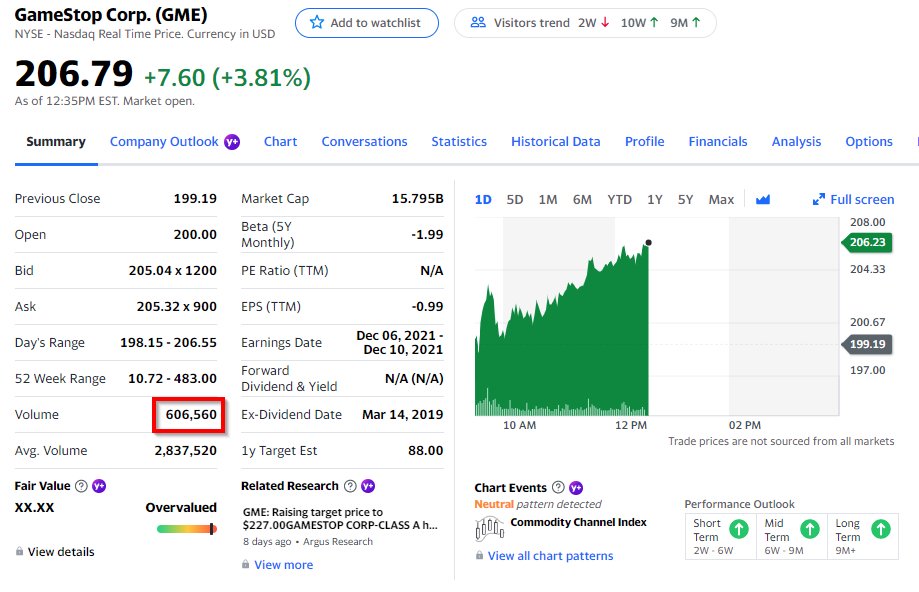Select the 5D chart range
Screen dimensions: 919x592
click(x=515, y=200)
